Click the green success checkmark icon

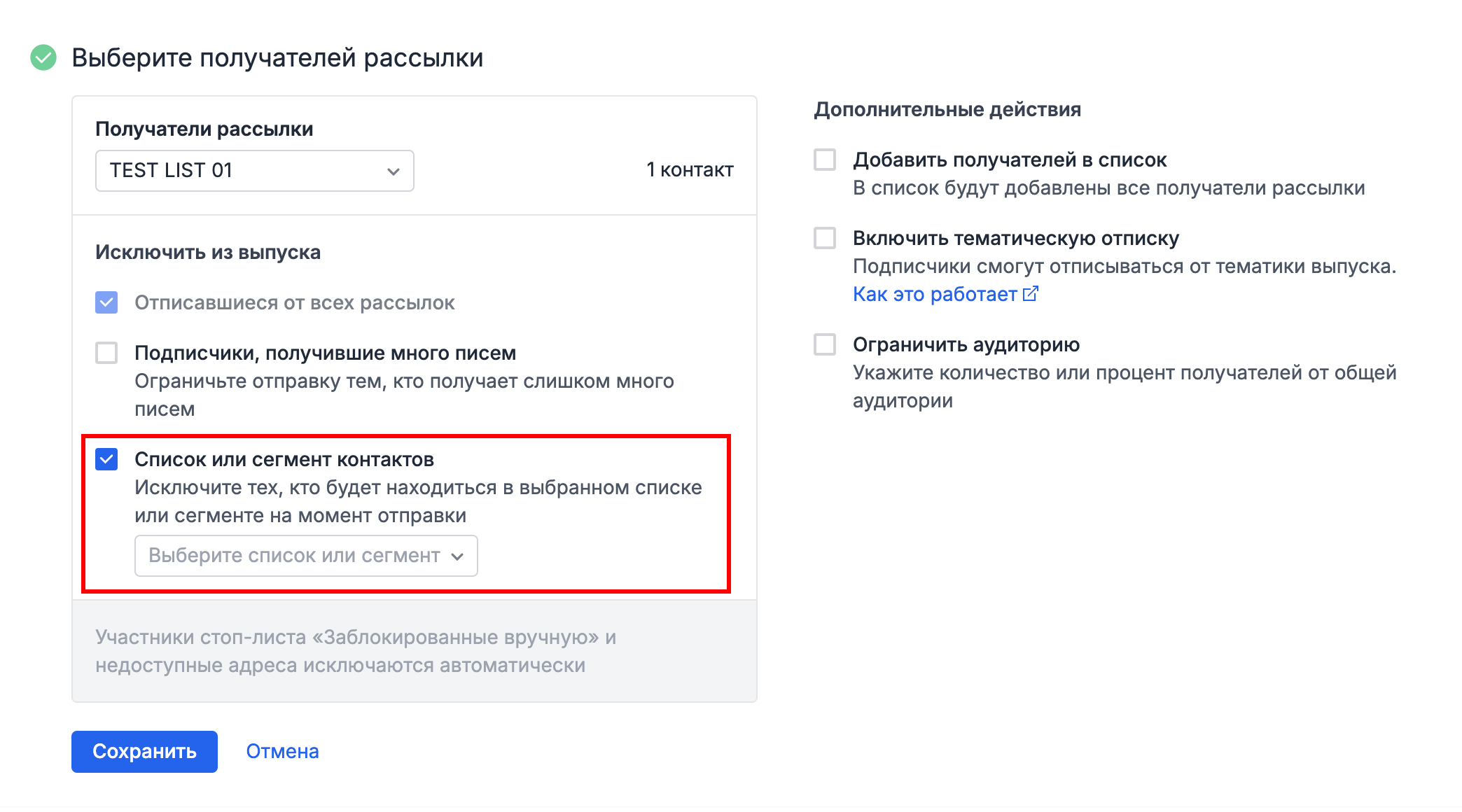click(x=42, y=57)
